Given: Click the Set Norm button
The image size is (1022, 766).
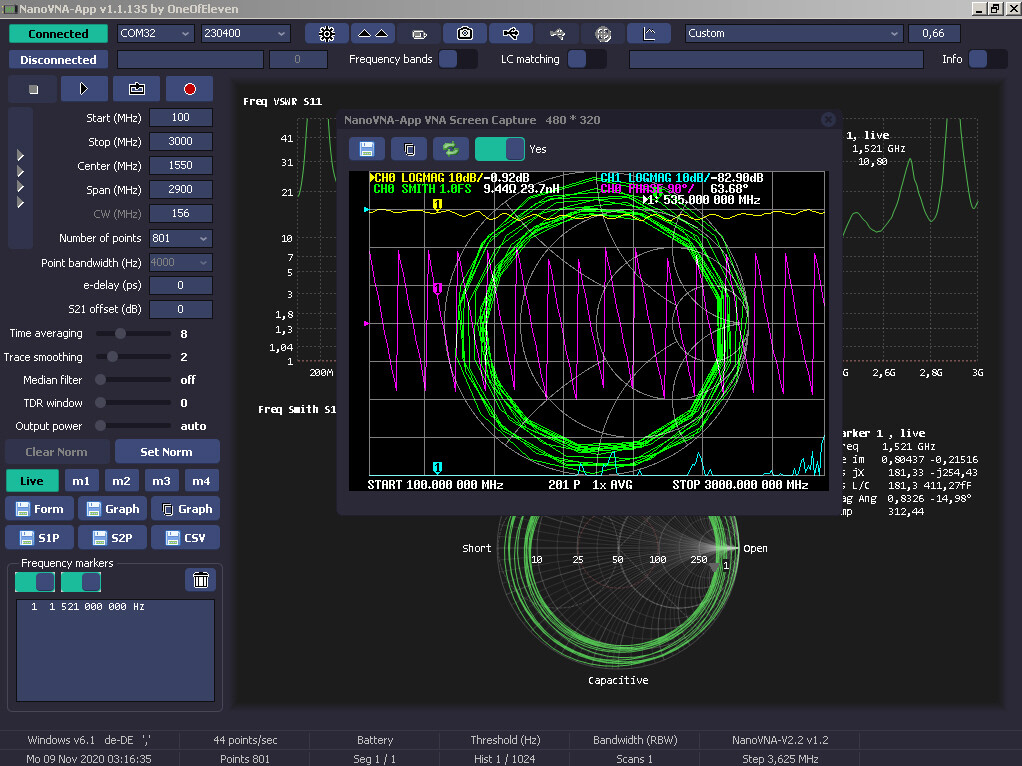Looking at the screenshot, I should click(x=167, y=452).
